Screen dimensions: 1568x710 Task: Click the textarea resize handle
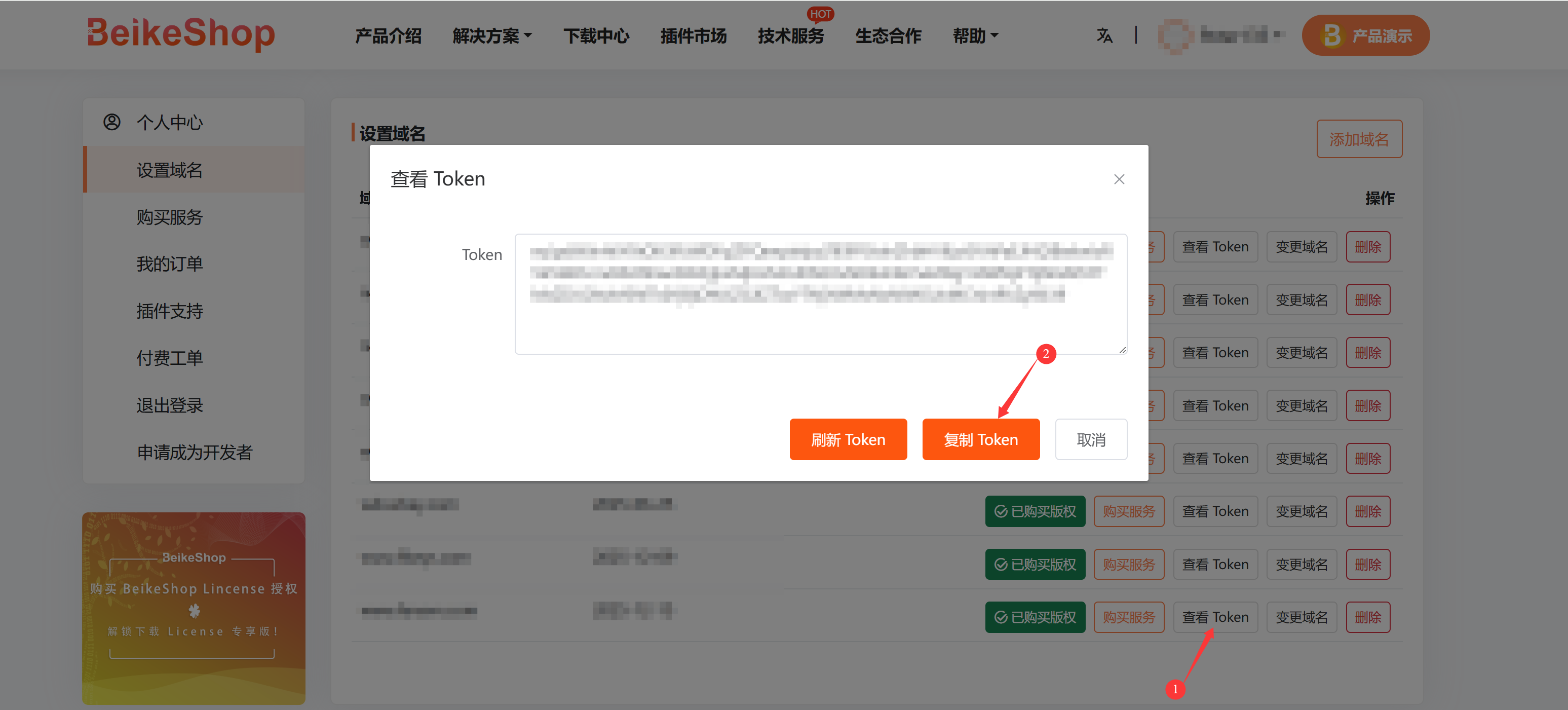(1123, 350)
